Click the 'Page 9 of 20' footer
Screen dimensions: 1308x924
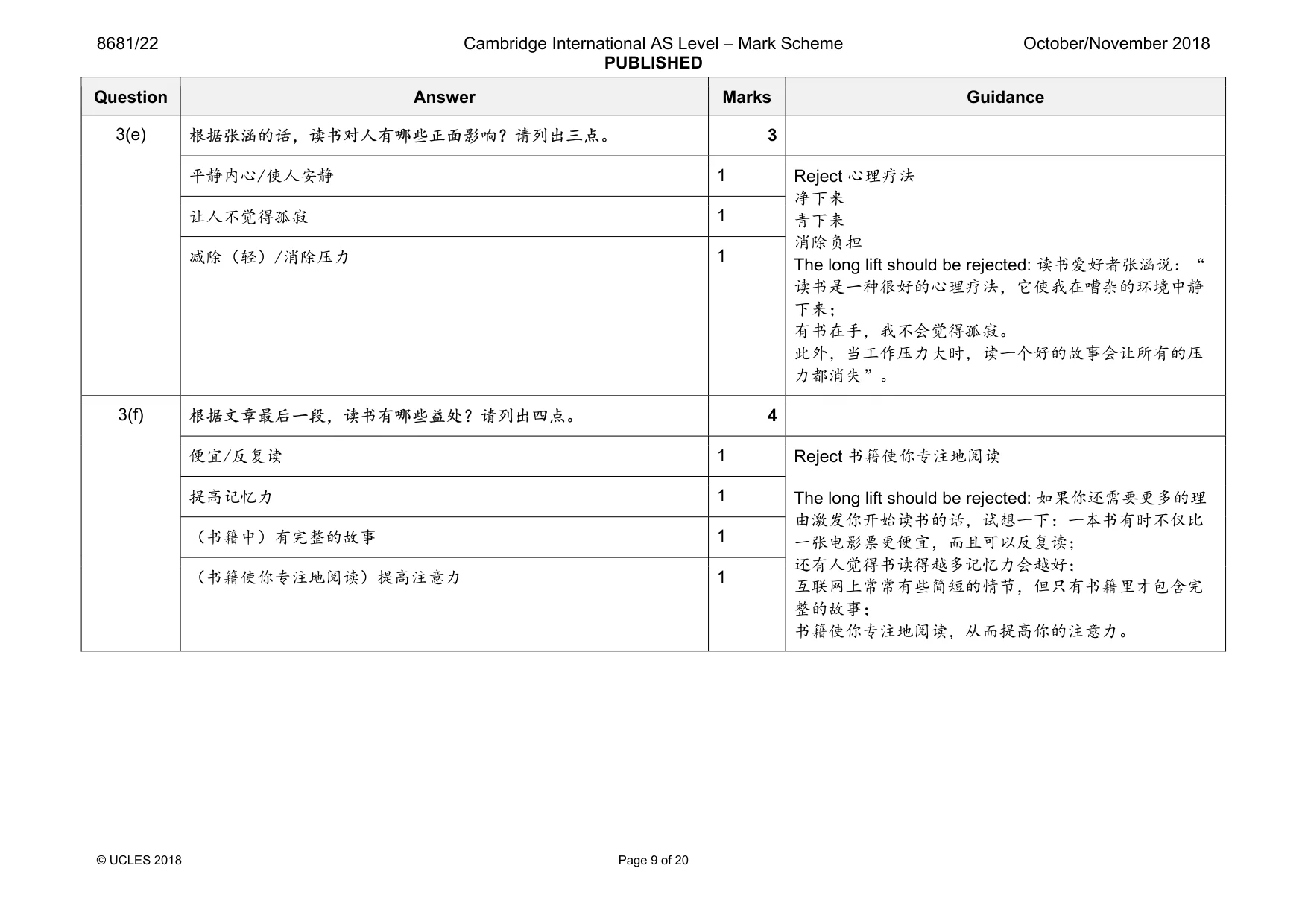point(653,860)
